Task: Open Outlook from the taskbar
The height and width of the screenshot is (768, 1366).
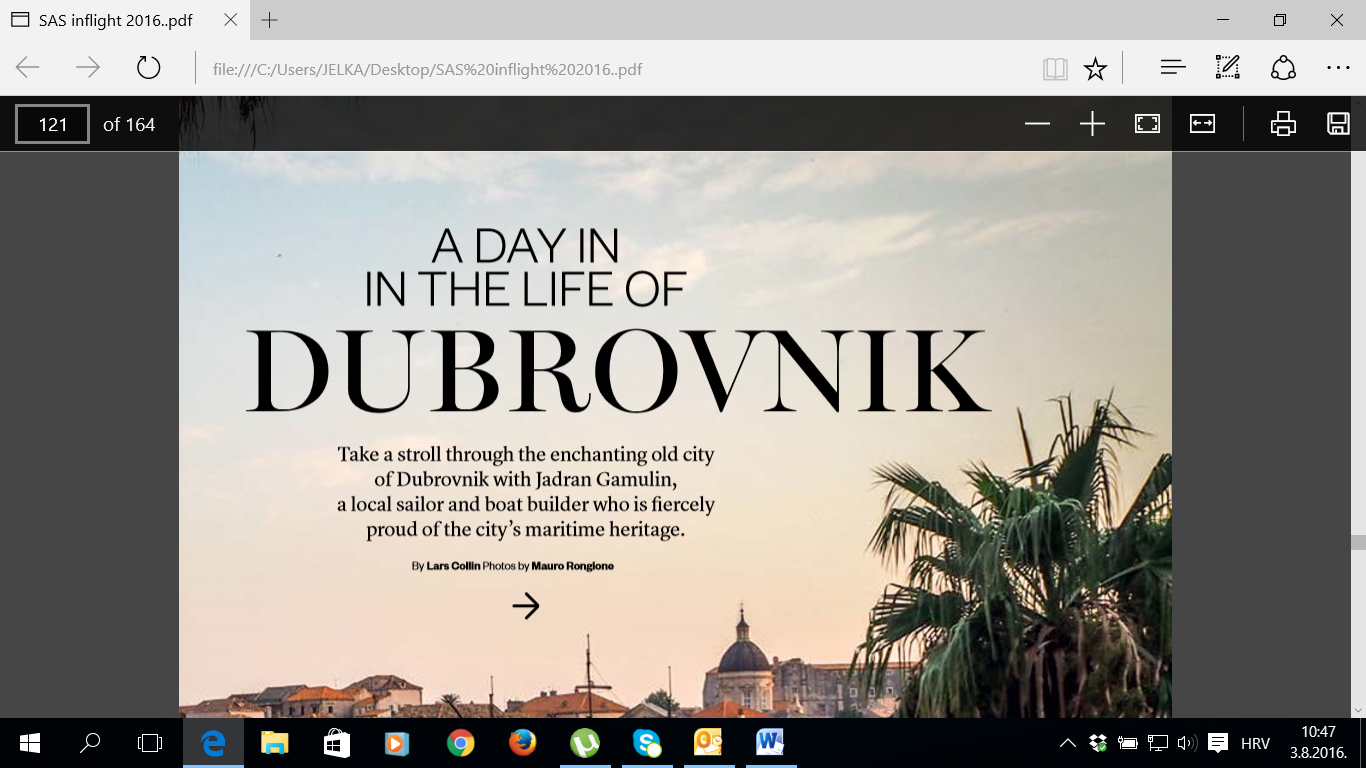Action: click(708, 743)
